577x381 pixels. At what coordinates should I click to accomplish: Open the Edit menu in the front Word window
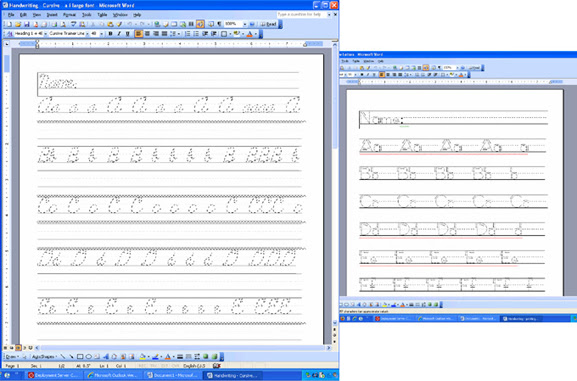coord(23,15)
